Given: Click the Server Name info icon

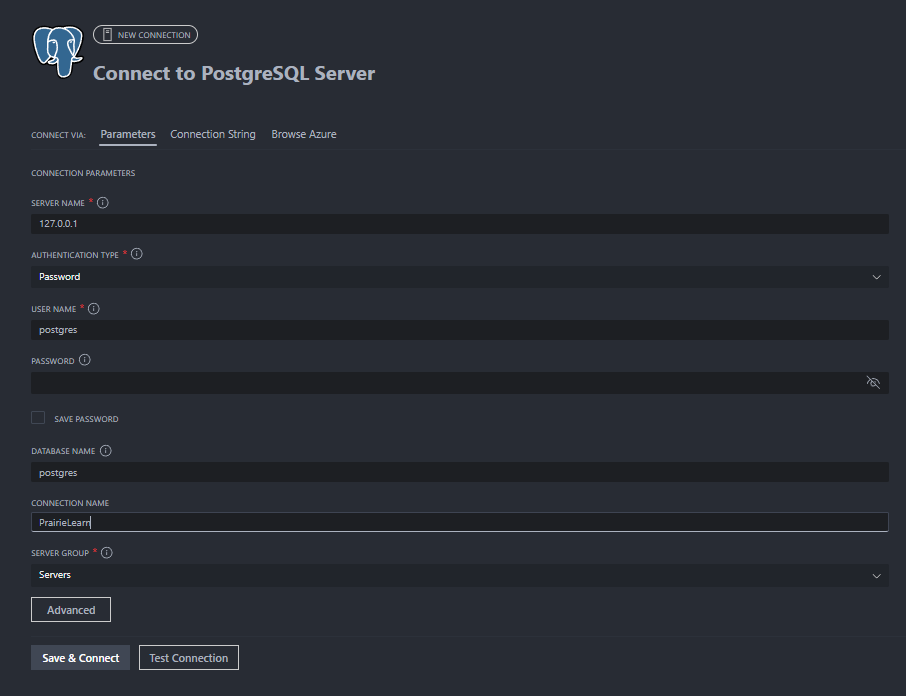Looking at the screenshot, I should coord(103,203).
